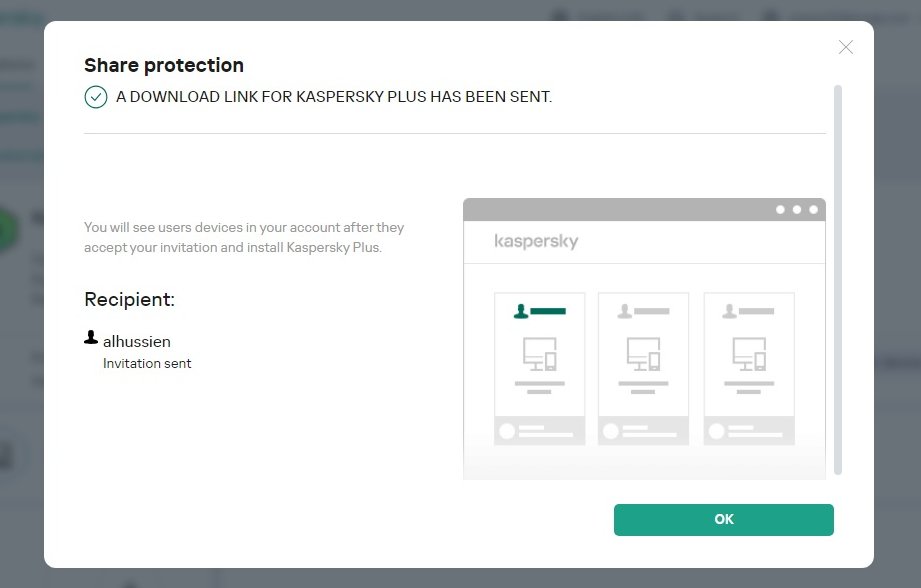
Task: Click the devices icon in the middle card
Action: [643, 354]
